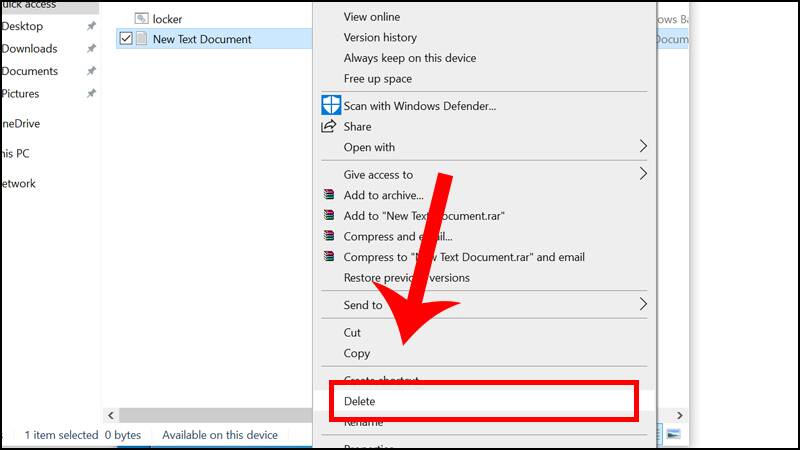Open Downloads in Quick access sidebar
Screen dimensions: 800x450
click(30, 49)
